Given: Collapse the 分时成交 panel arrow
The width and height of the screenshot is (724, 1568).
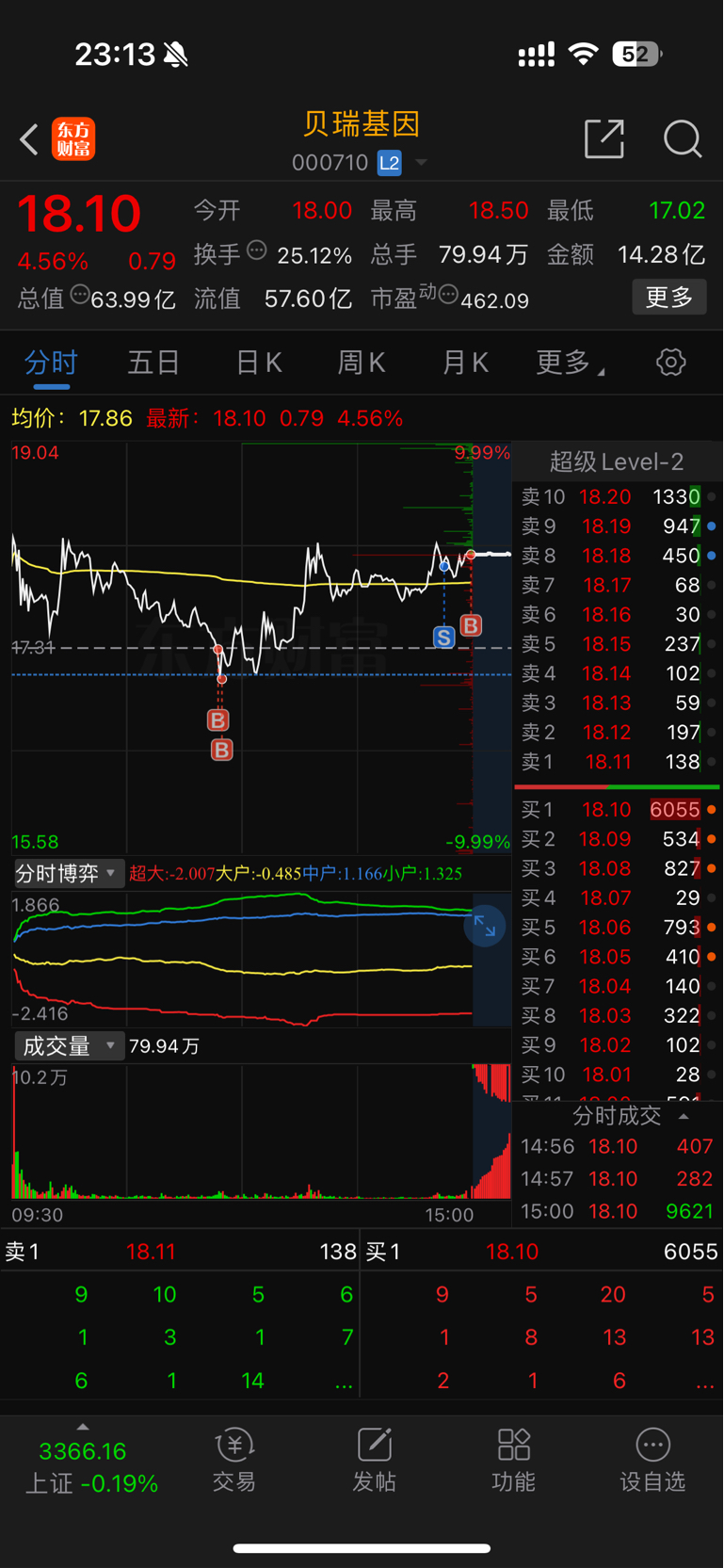Looking at the screenshot, I should tap(684, 1117).
